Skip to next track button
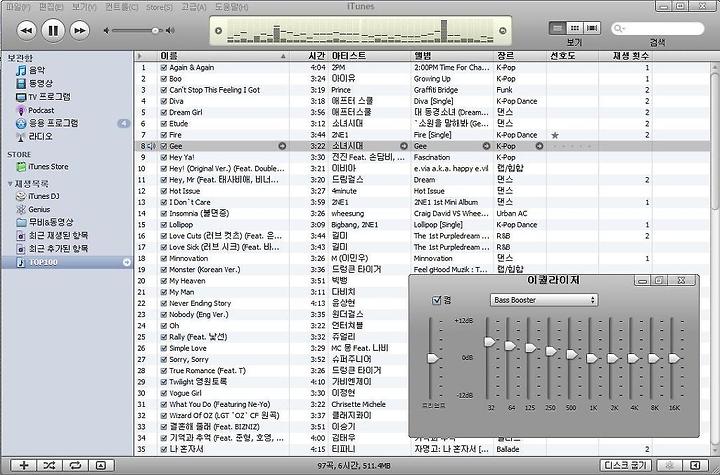This screenshot has width=720, height=475. [79, 31]
